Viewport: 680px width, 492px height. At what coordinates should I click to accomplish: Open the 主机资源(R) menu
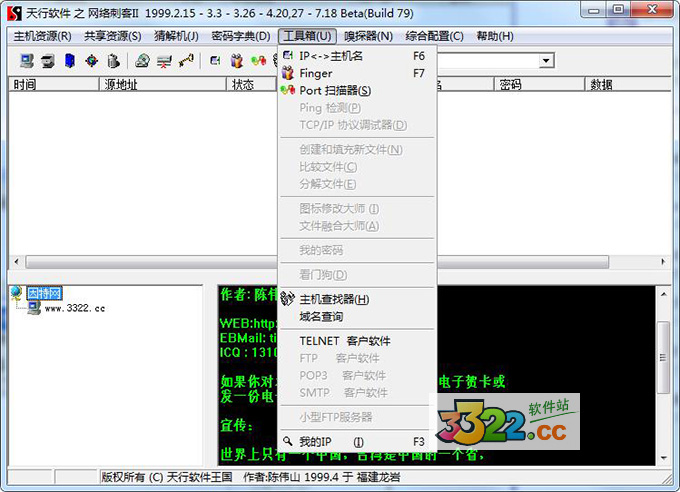[x=42, y=36]
